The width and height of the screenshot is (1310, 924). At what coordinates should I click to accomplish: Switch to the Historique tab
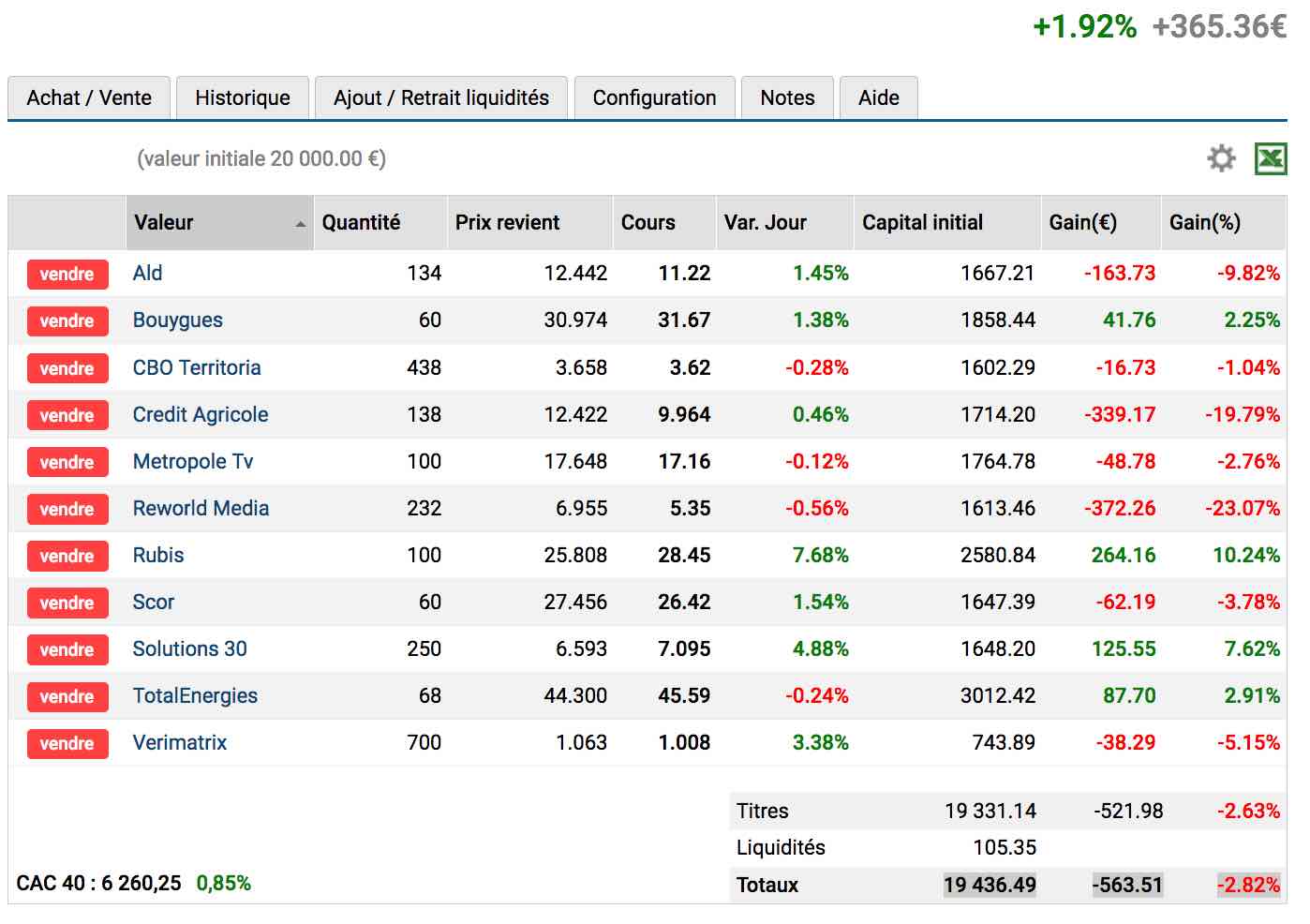click(x=243, y=97)
